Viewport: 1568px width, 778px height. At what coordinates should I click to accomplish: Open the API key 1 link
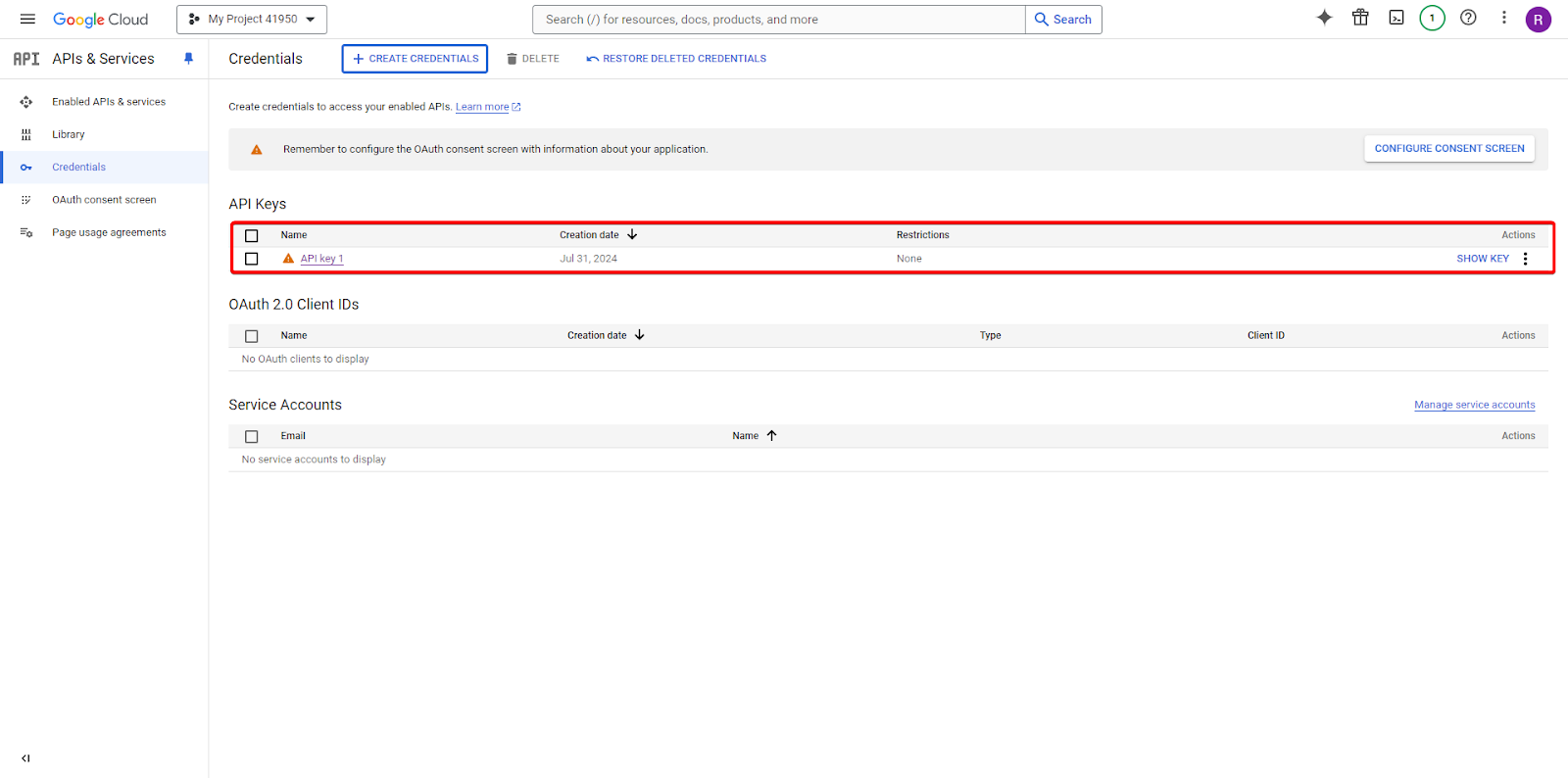pyautogui.click(x=321, y=259)
